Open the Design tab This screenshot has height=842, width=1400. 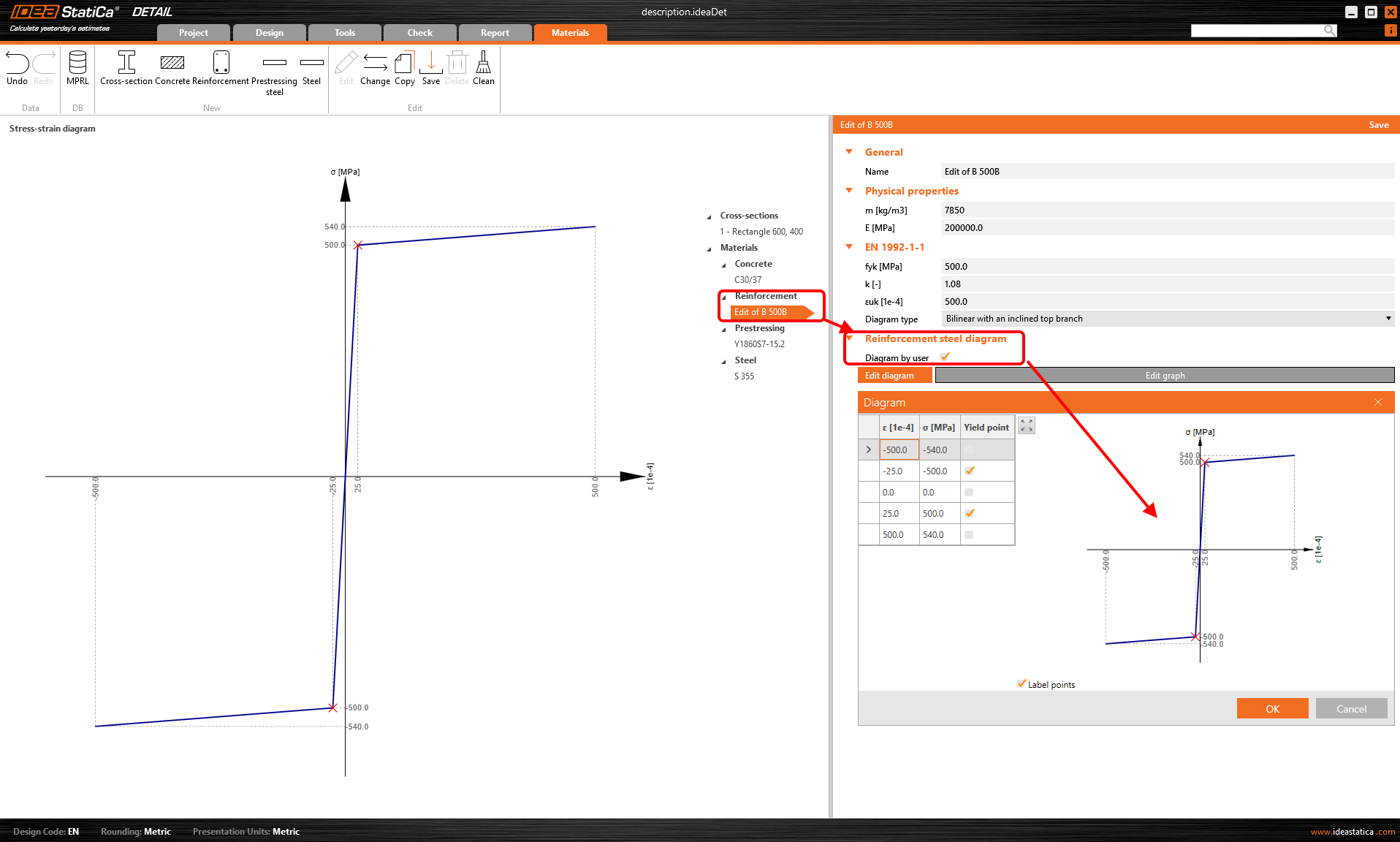269,33
